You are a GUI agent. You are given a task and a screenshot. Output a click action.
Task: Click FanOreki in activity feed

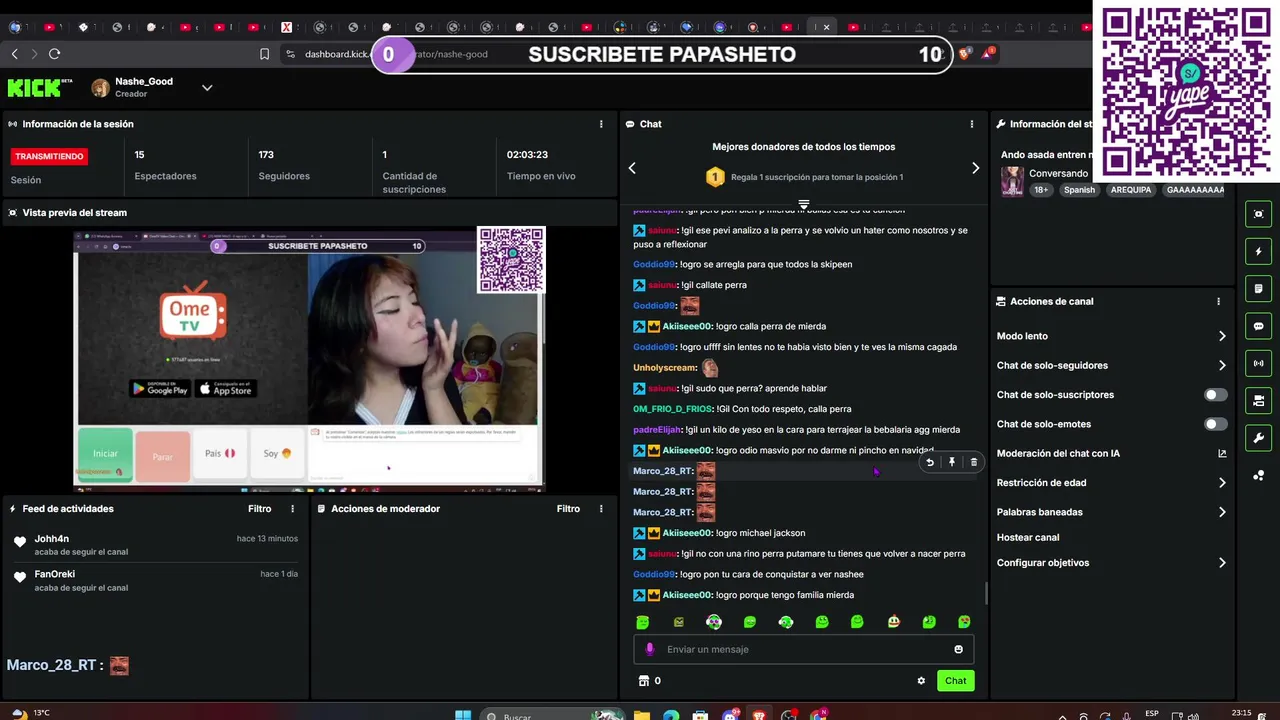pos(55,574)
